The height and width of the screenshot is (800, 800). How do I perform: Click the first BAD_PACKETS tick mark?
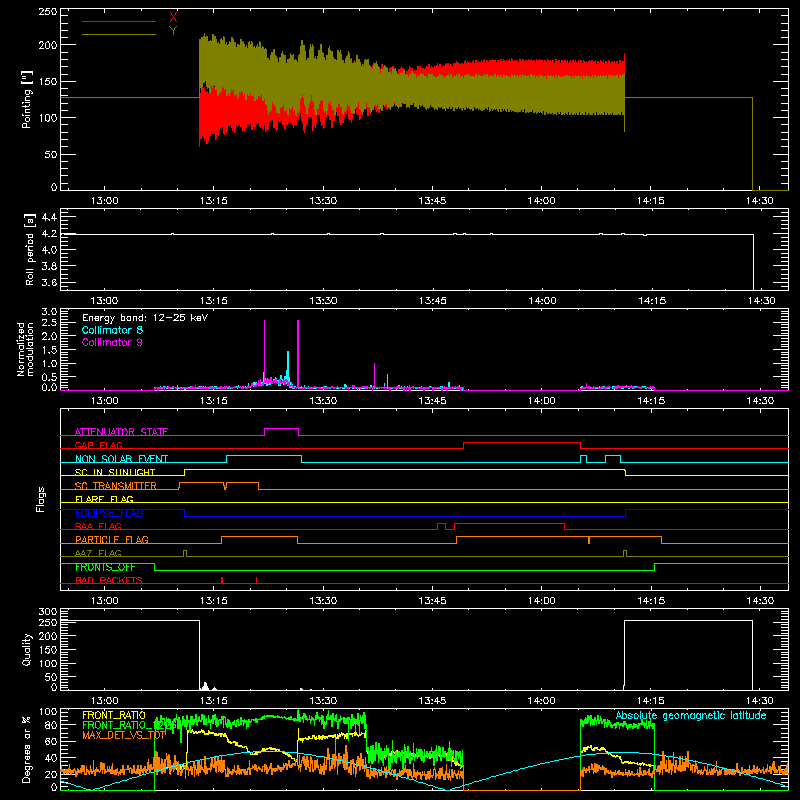point(222,580)
